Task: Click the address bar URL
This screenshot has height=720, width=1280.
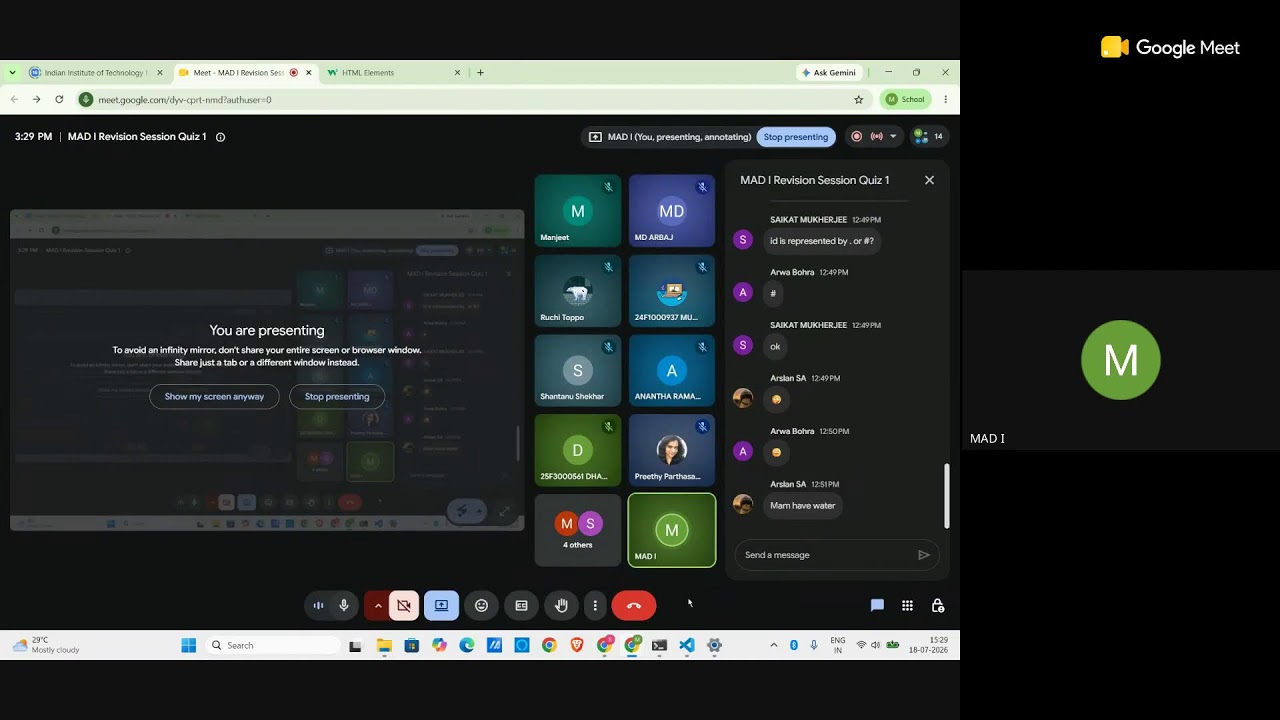Action: (185, 100)
